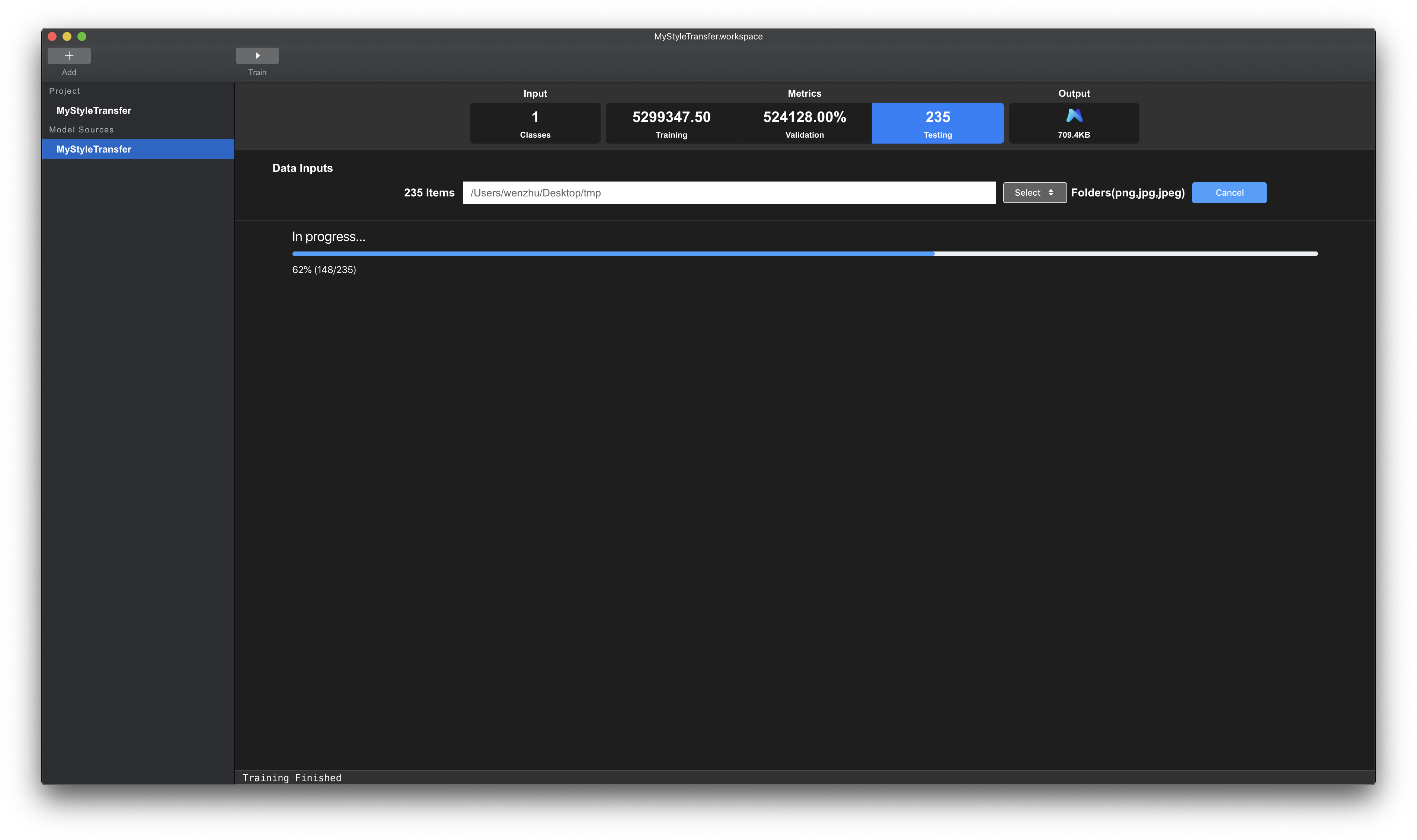Switch to the Validation metrics tab
The width and height of the screenshot is (1417, 840).
[805, 124]
